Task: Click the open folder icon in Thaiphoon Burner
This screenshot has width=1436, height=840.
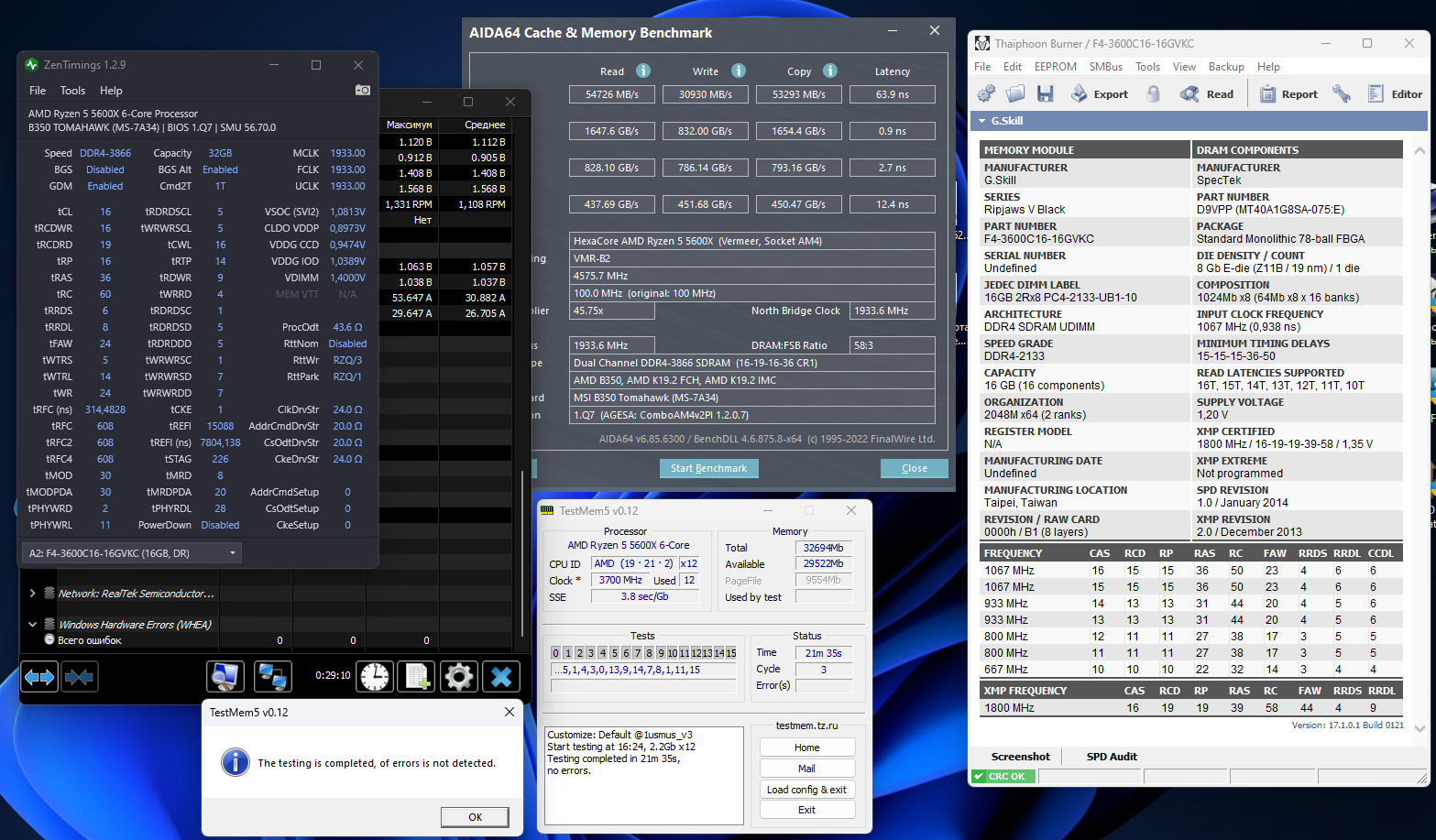Action: [1015, 93]
